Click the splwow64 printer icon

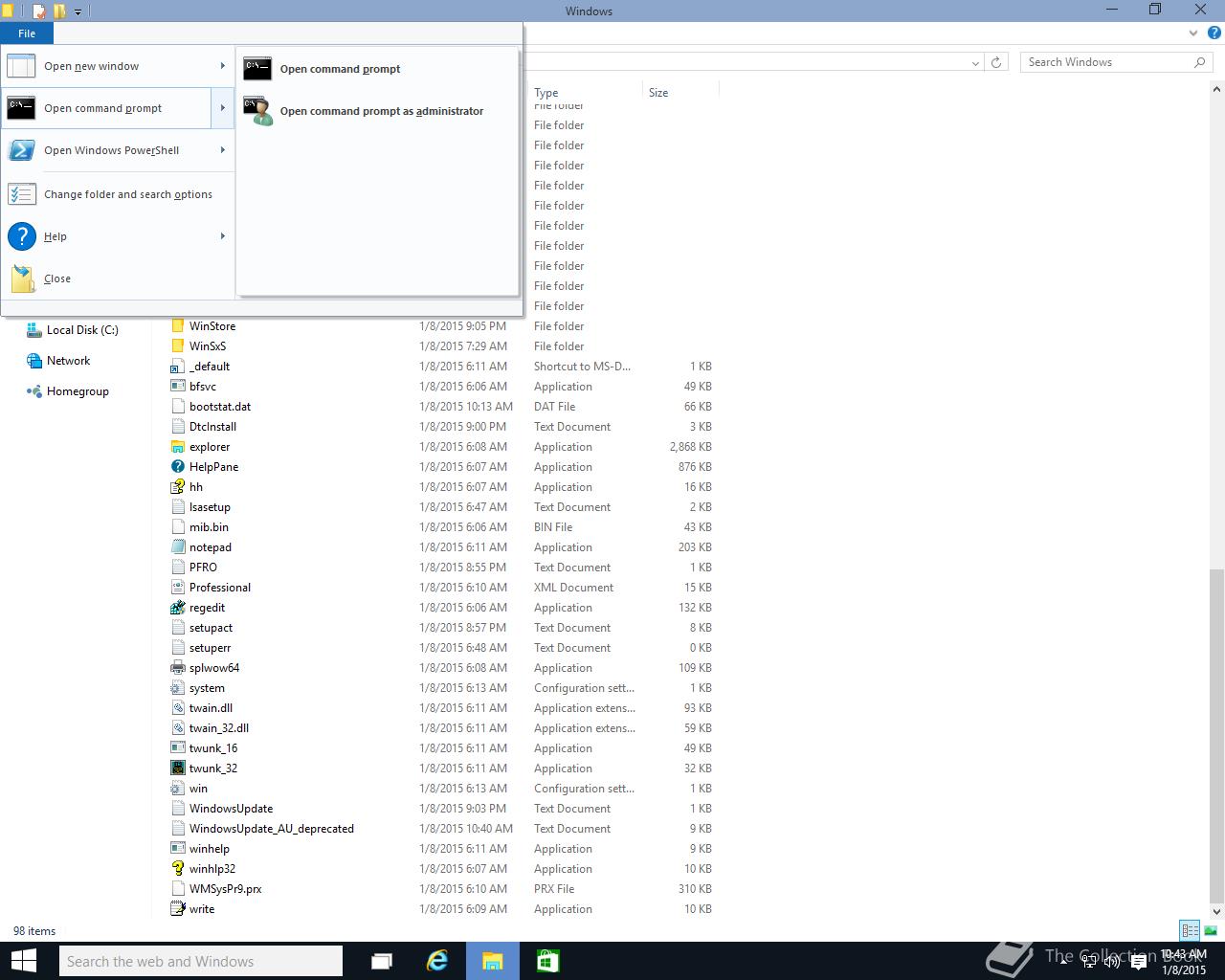click(x=177, y=668)
